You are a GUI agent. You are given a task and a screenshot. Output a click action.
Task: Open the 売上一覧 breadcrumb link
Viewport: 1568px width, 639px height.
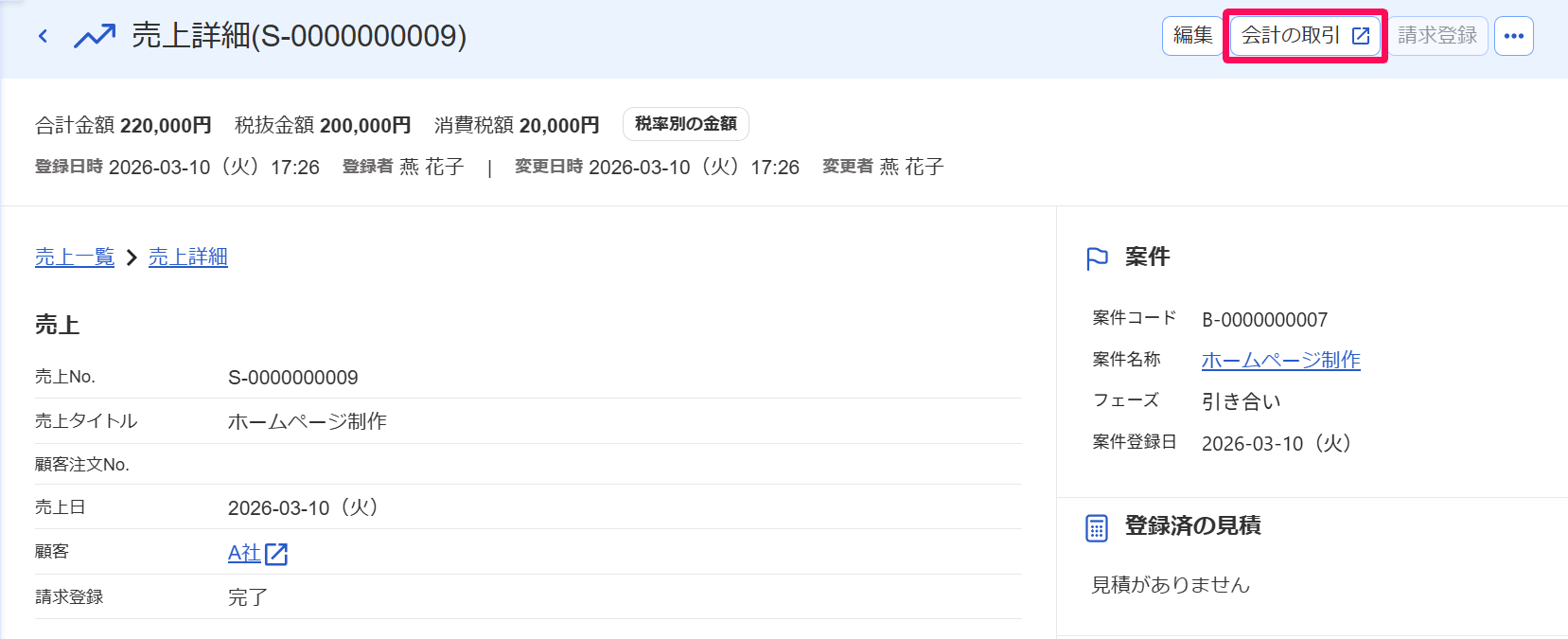pos(75,257)
